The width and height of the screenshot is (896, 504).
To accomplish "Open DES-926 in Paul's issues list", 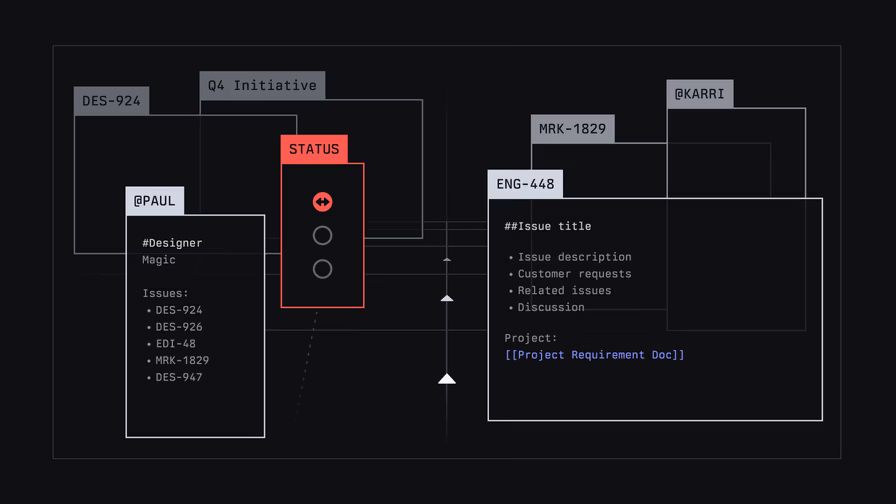I will (178, 327).
